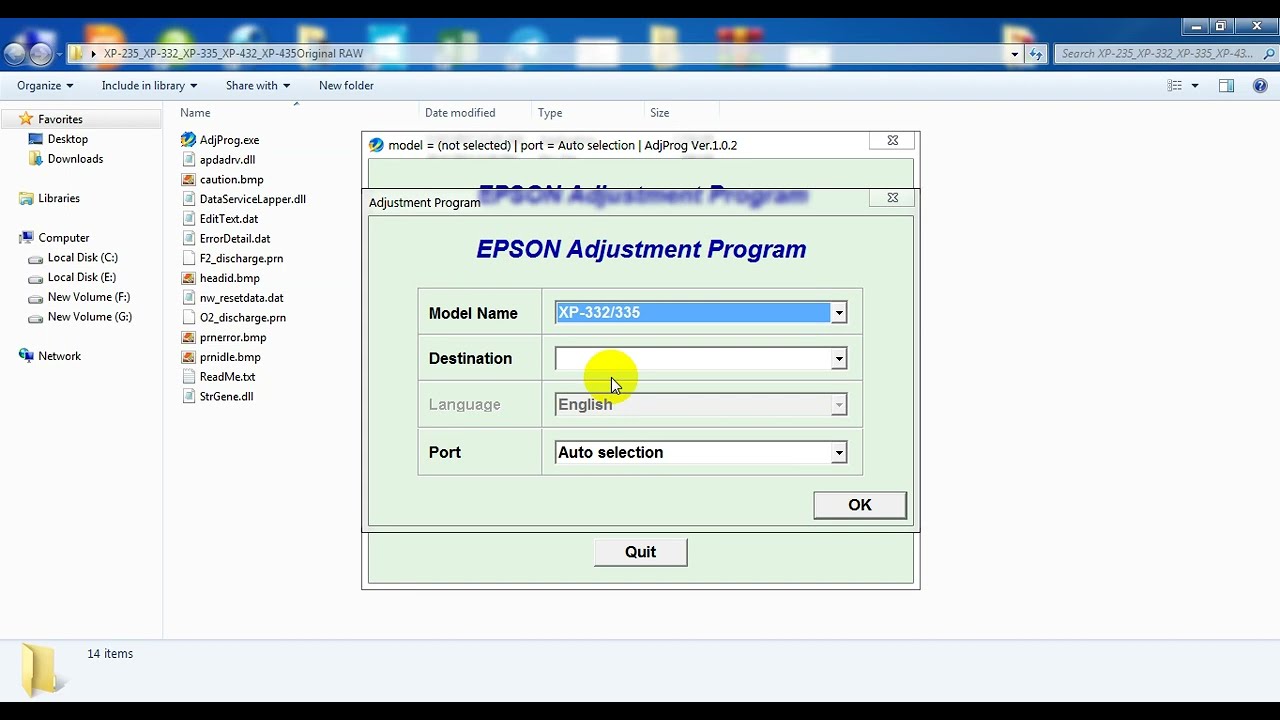Close the Adjustment Program dialog
The image size is (1280, 720).
coord(892,198)
